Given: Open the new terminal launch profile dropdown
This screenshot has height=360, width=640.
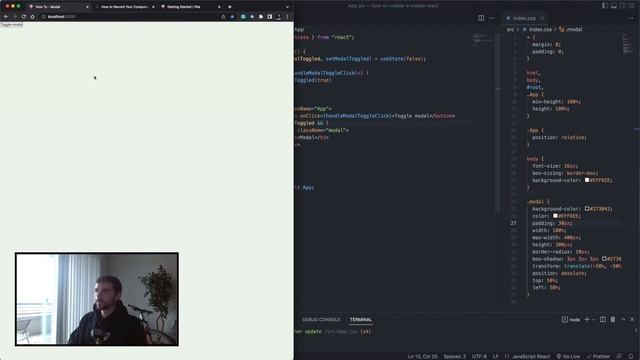Looking at the screenshot, I should tap(593, 320).
